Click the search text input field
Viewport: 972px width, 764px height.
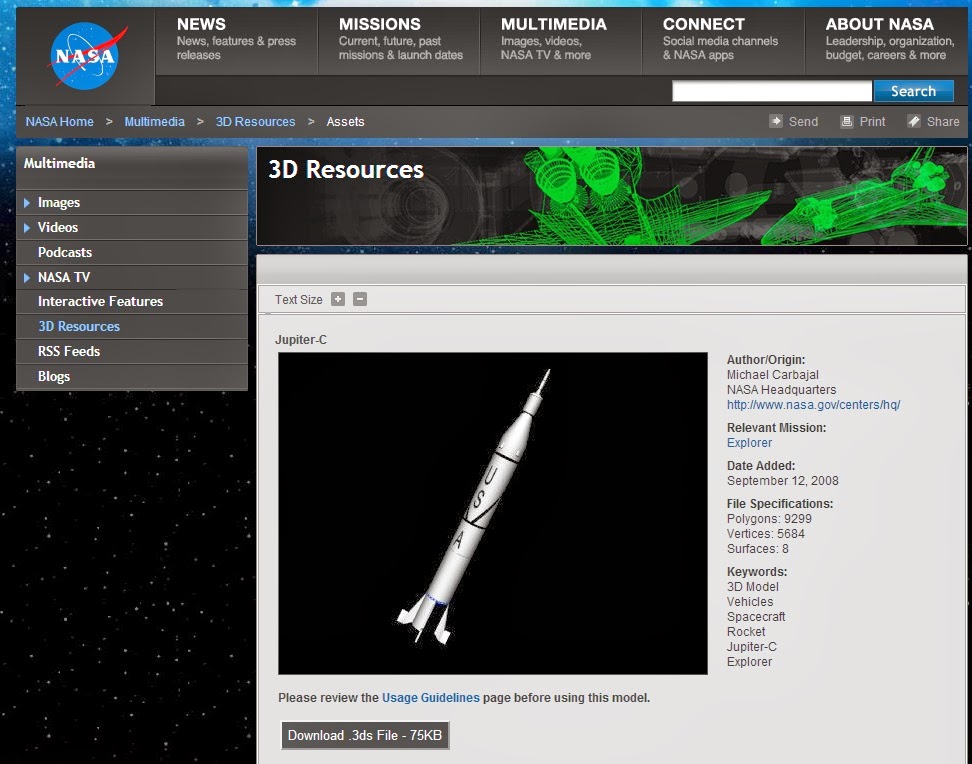click(770, 91)
